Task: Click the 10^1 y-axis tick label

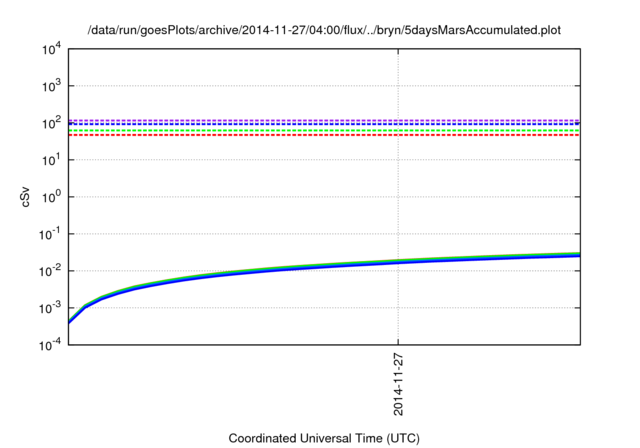Action: tap(51, 160)
